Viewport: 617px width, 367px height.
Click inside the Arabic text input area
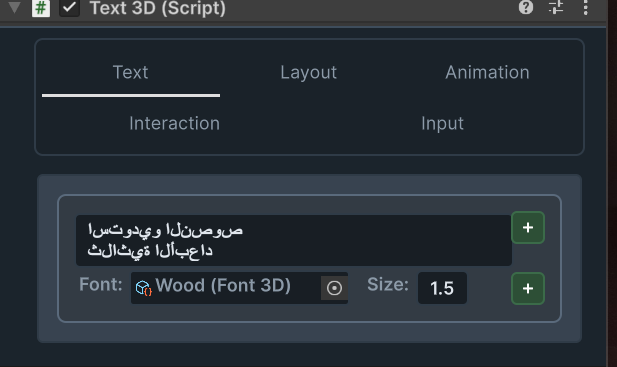294,240
